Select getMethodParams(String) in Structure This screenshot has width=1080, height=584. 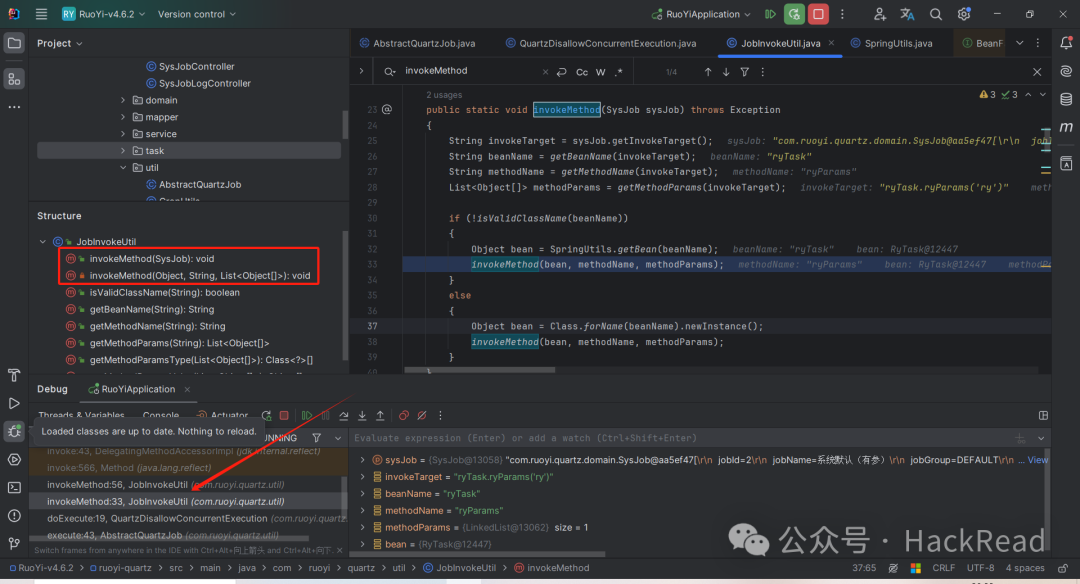coord(179,343)
